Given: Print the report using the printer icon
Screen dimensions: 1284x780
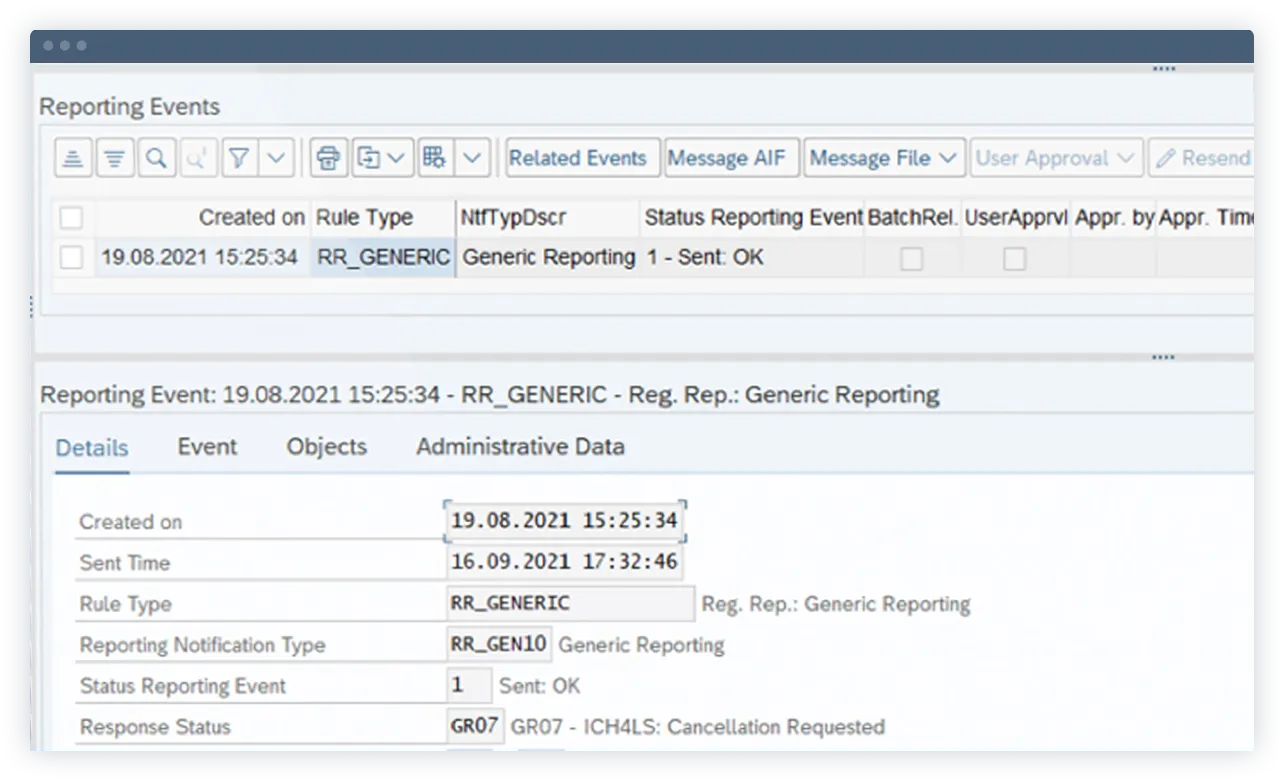Looking at the screenshot, I should (x=326, y=157).
